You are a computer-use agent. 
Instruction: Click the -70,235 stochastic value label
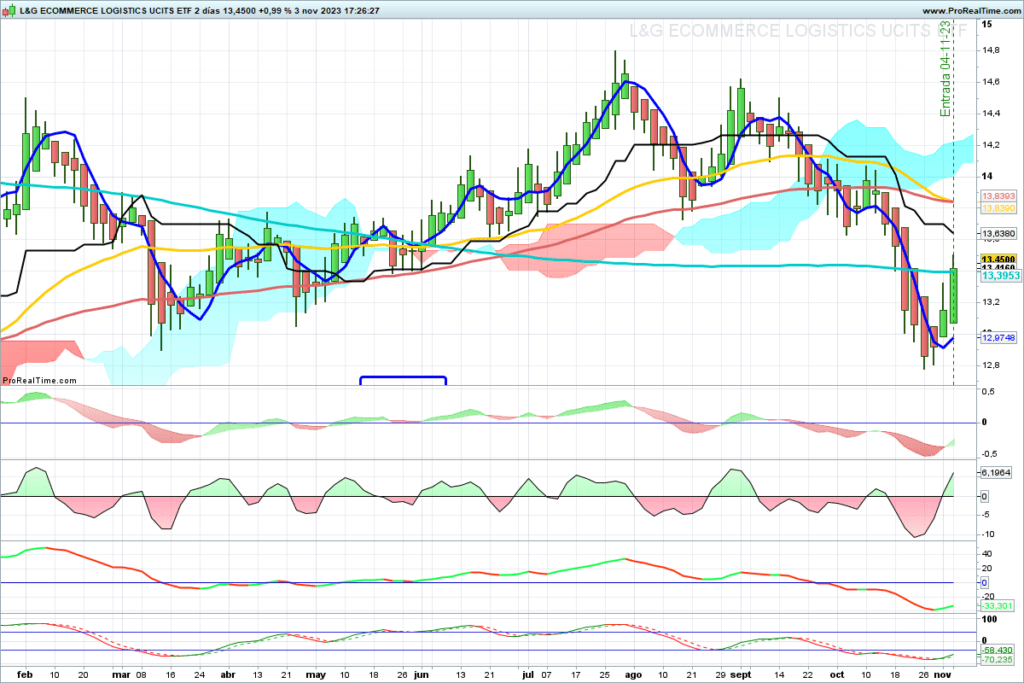coord(997,659)
